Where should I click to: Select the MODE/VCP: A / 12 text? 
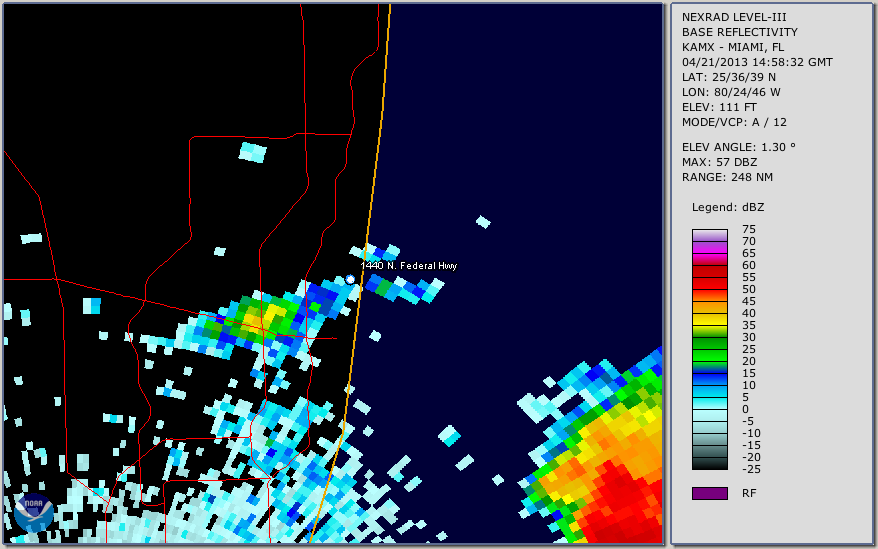(734, 122)
